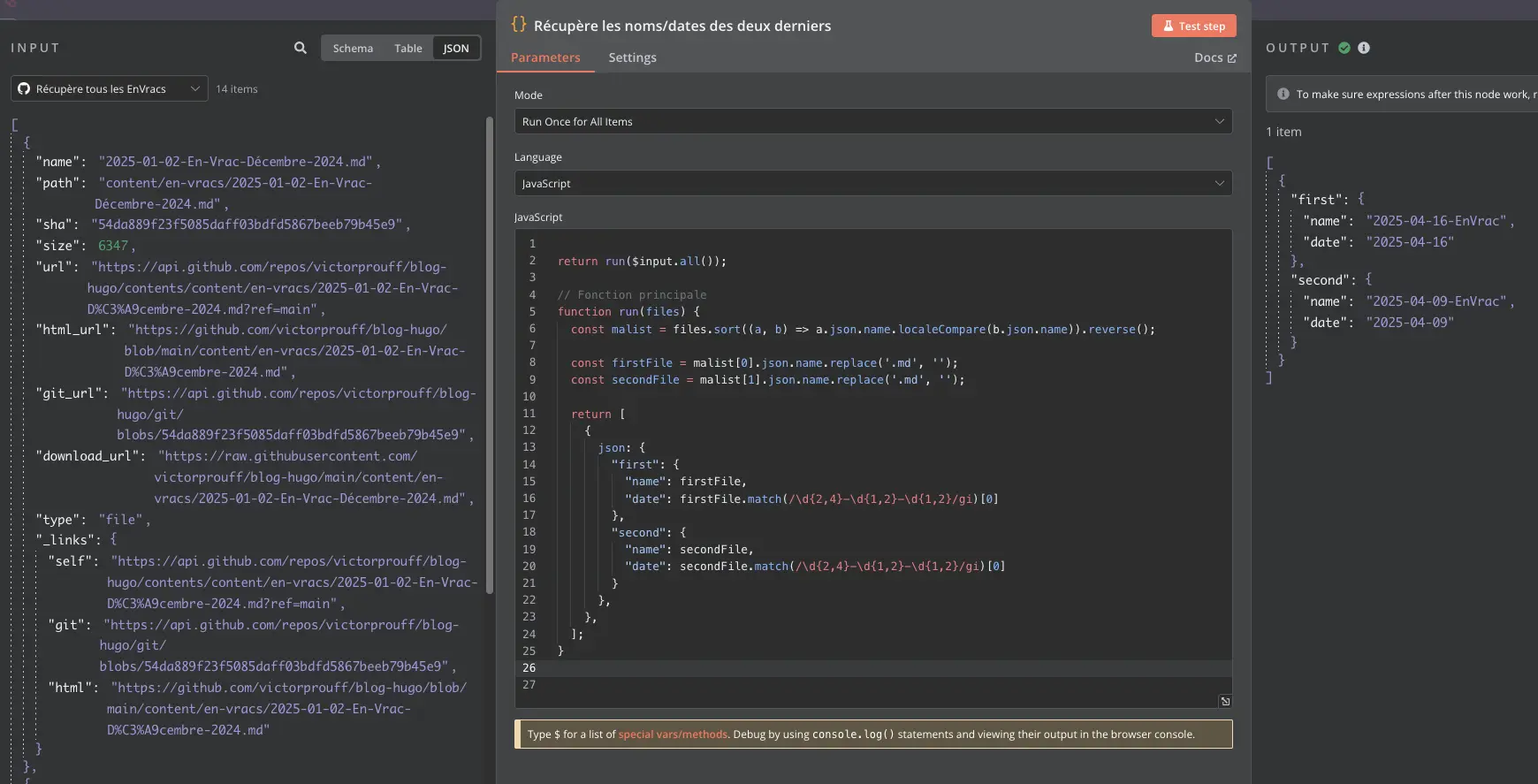Click the comment // Fonction principale

tap(632, 295)
